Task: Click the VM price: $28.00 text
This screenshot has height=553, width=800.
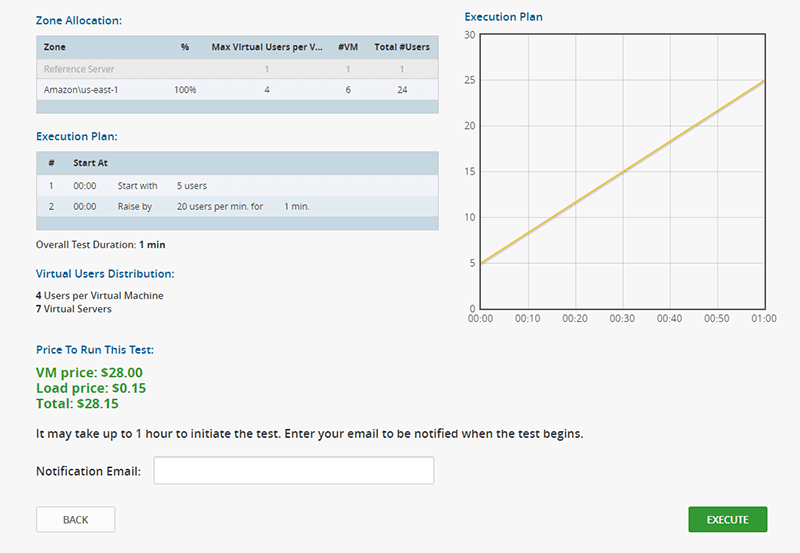Action: (89, 372)
